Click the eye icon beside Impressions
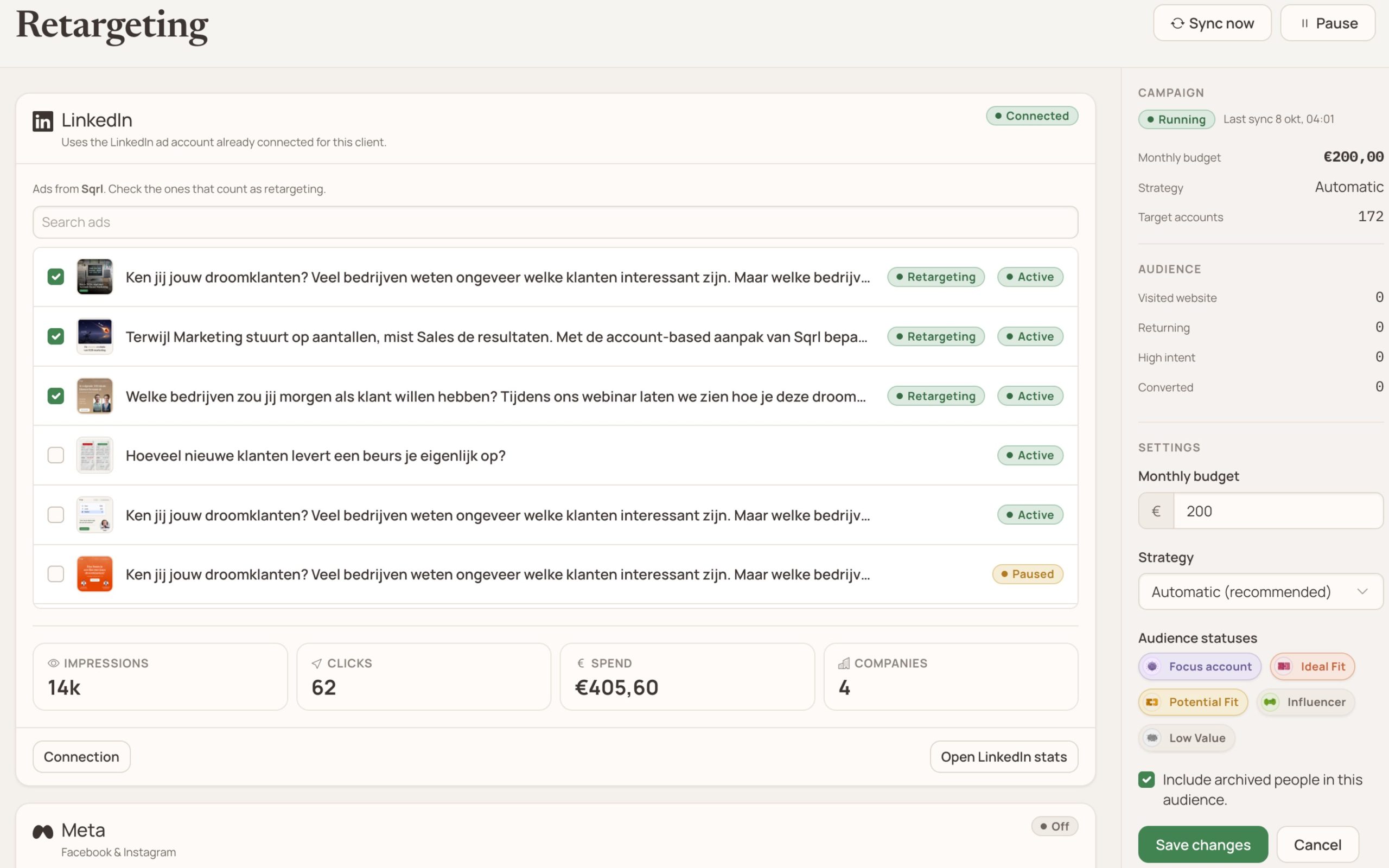Image resolution: width=1389 pixels, height=868 pixels. point(53,663)
